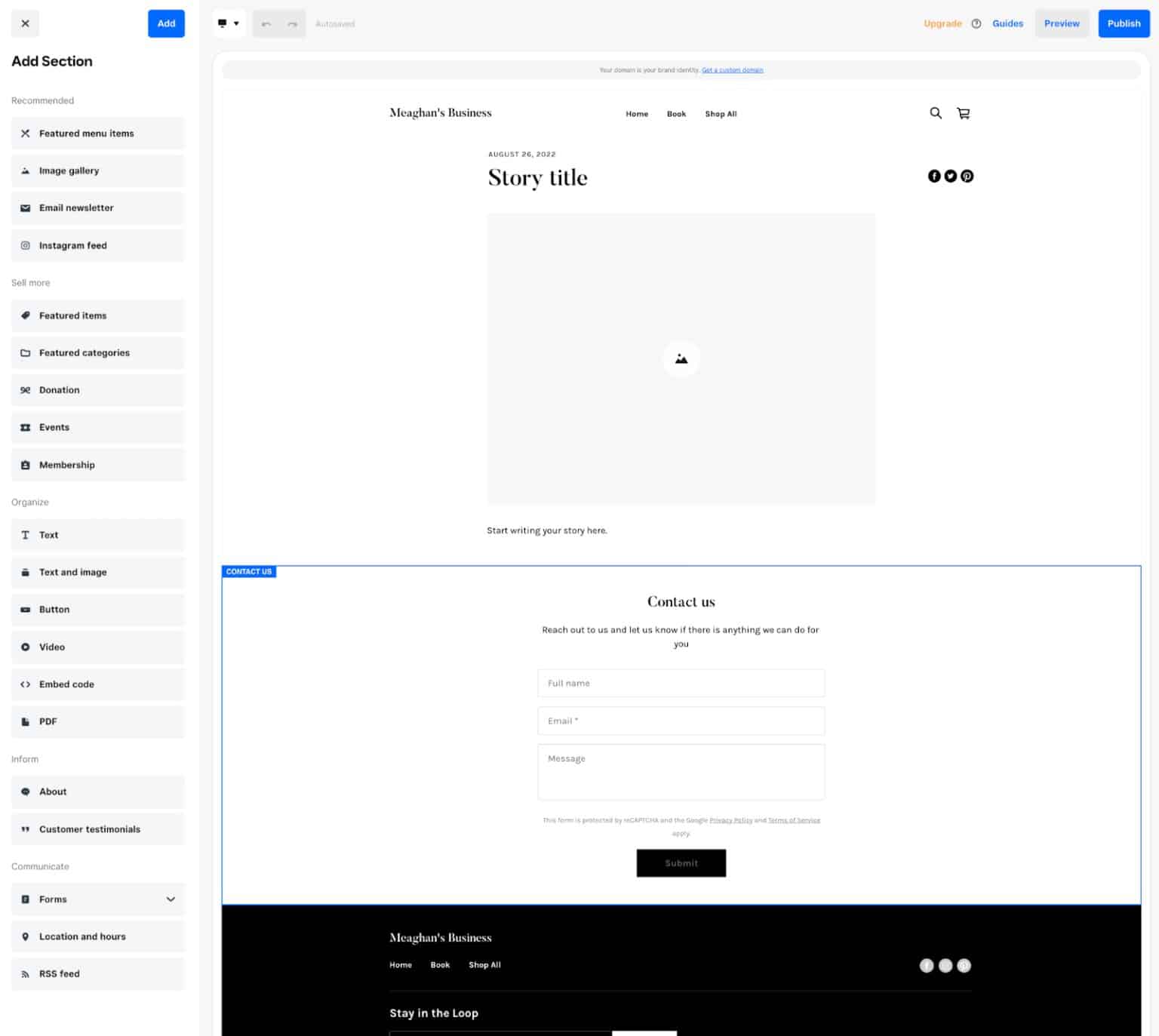
Task: Open the Get a custom domain link
Action: [733, 69]
